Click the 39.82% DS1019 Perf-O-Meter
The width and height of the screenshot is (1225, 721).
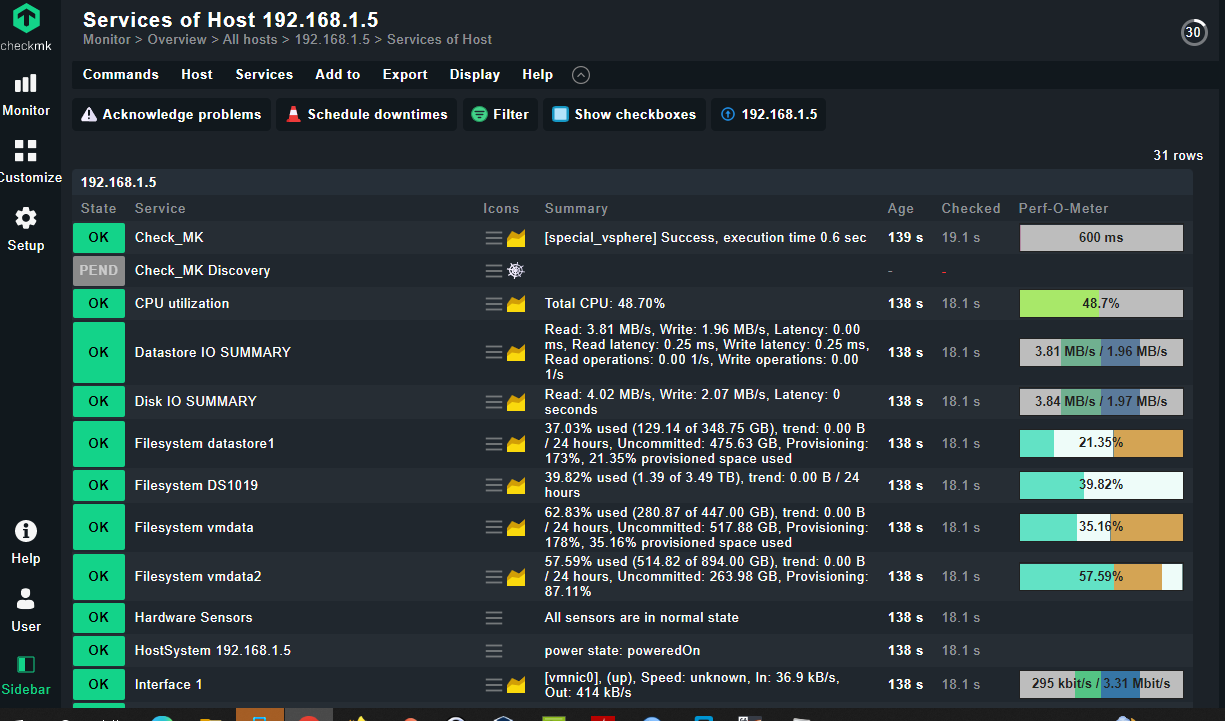pyautogui.click(x=1101, y=486)
